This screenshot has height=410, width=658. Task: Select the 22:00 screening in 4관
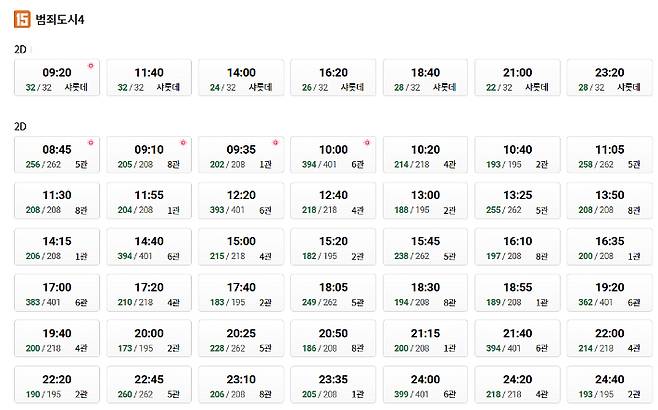[x=610, y=339]
